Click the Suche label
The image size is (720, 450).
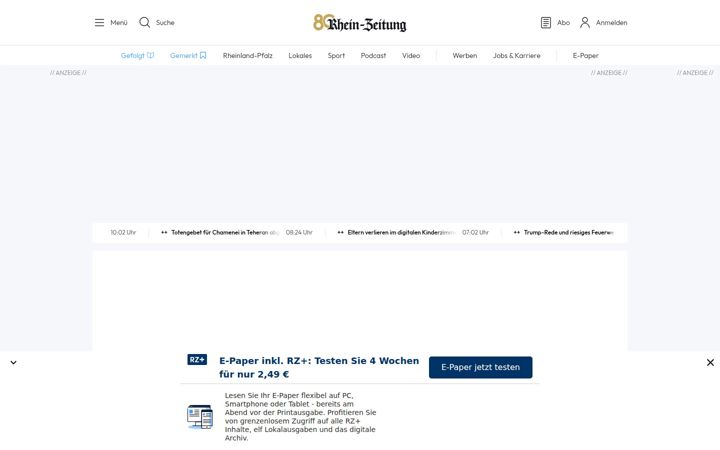[x=165, y=22]
